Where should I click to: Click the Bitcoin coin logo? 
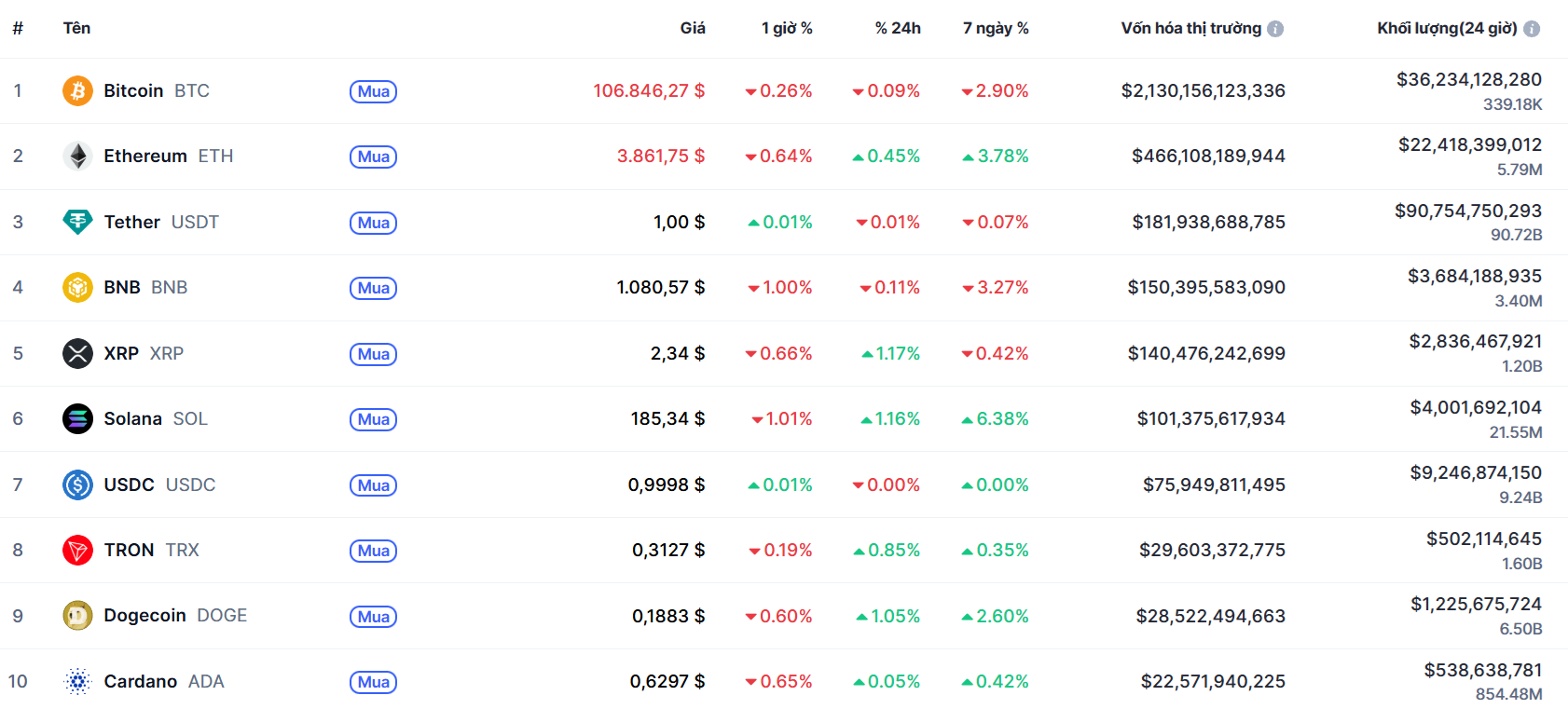pyautogui.click(x=77, y=90)
